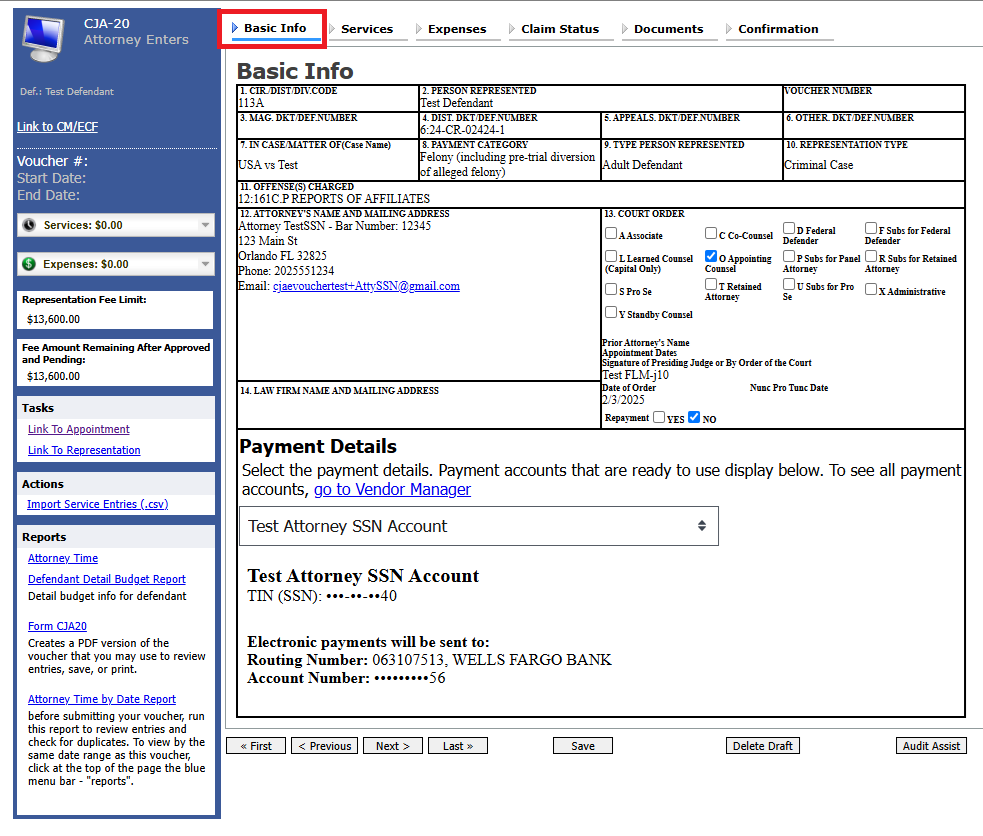Enable the Y Standby Counsel checkbox
This screenshot has width=983, height=836.
point(611,313)
